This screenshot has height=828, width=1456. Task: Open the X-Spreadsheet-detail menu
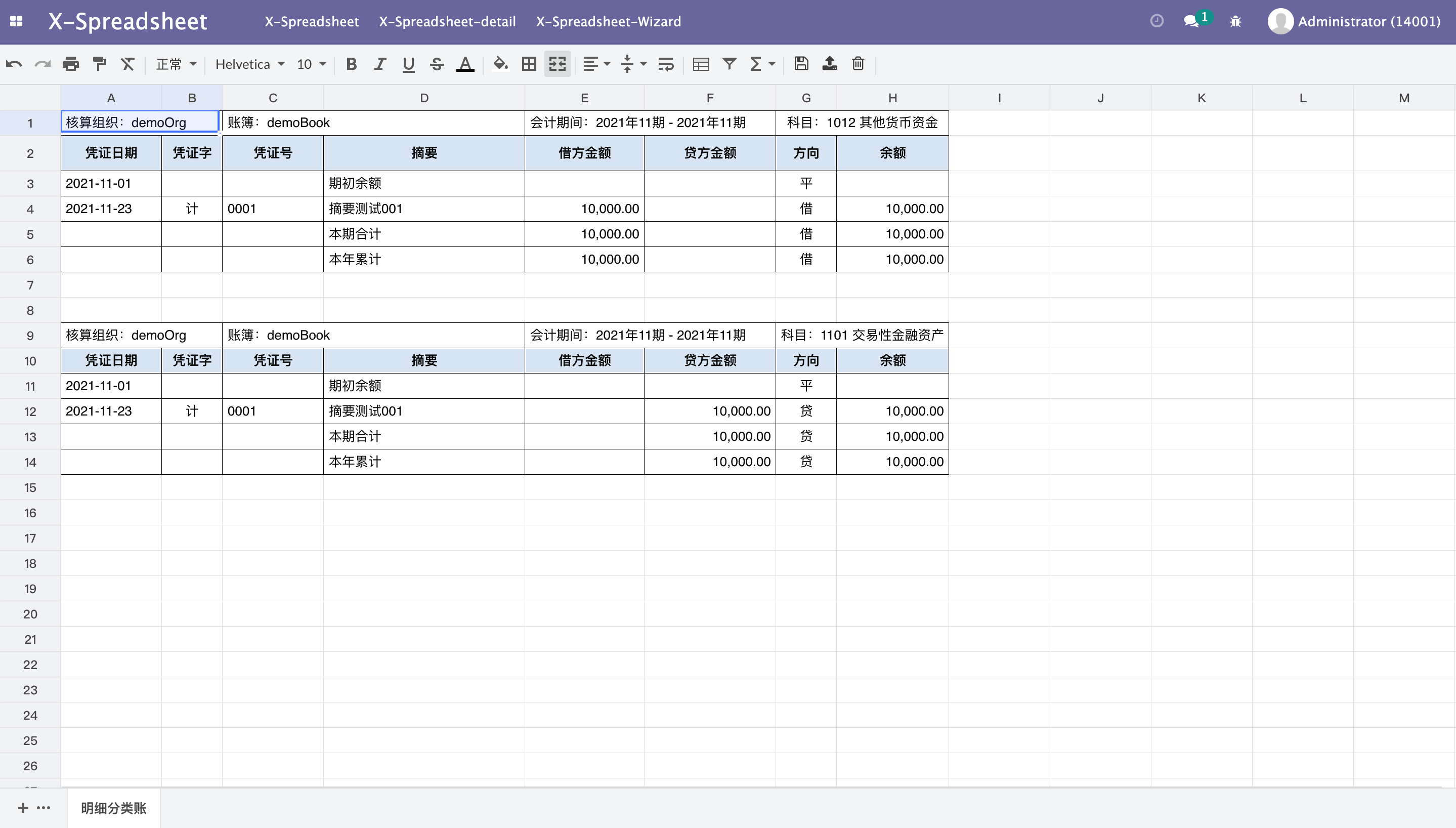pyautogui.click(x=447, y=22)
